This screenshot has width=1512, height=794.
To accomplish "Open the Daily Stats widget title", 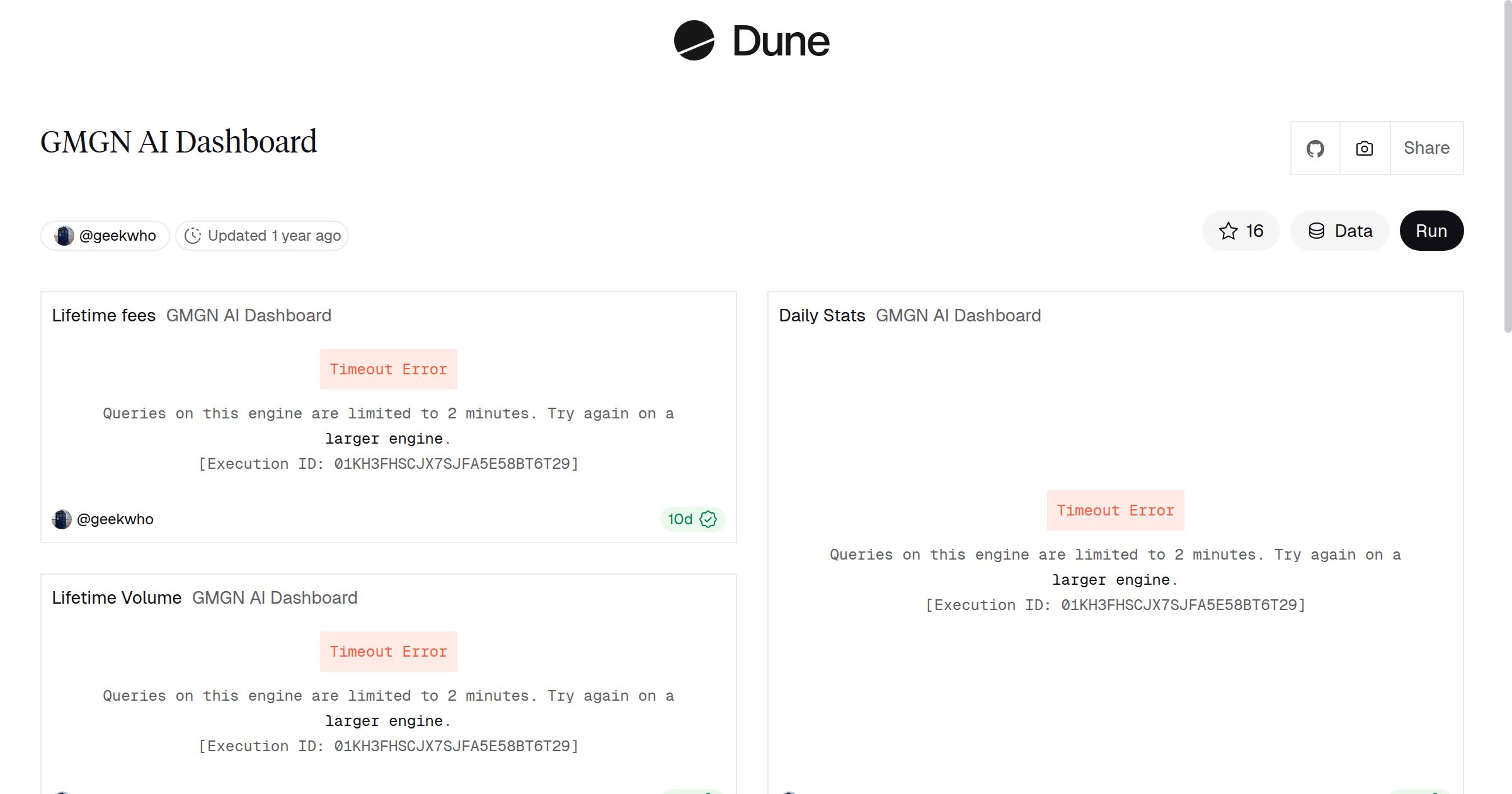I will [x=822, y=315].
